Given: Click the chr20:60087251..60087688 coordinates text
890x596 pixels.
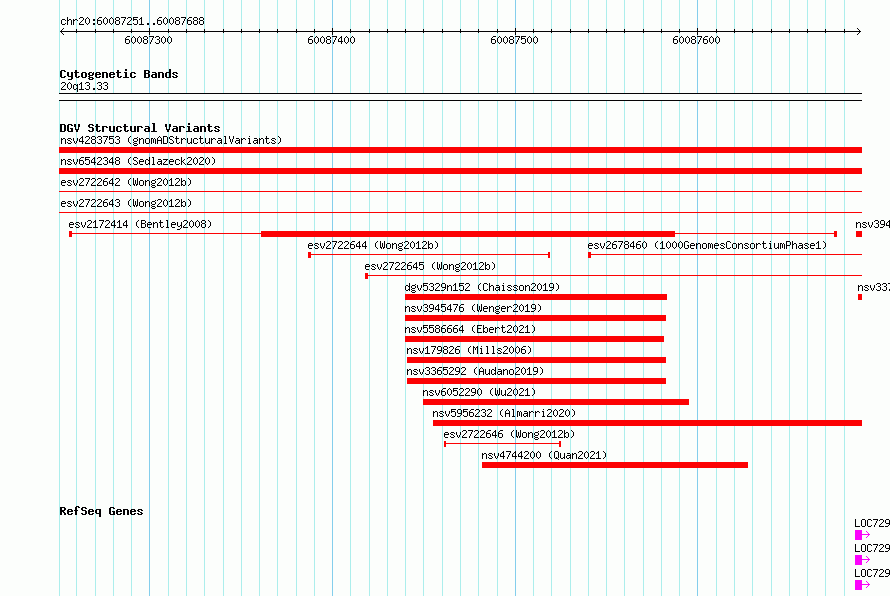Looking at the screenshot, I should click(132, 21).
